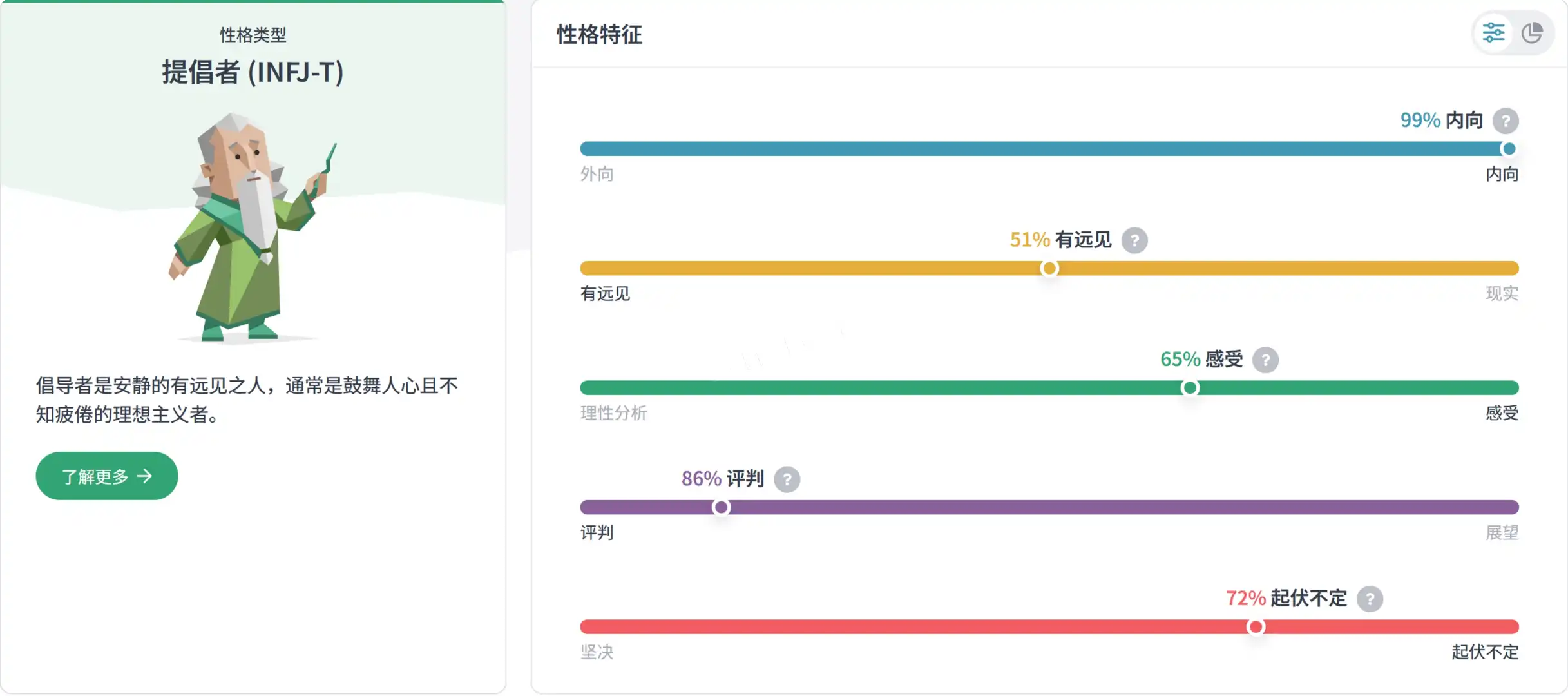
Task: Click the 性格特征 panel heading
Action: [599, 35]
